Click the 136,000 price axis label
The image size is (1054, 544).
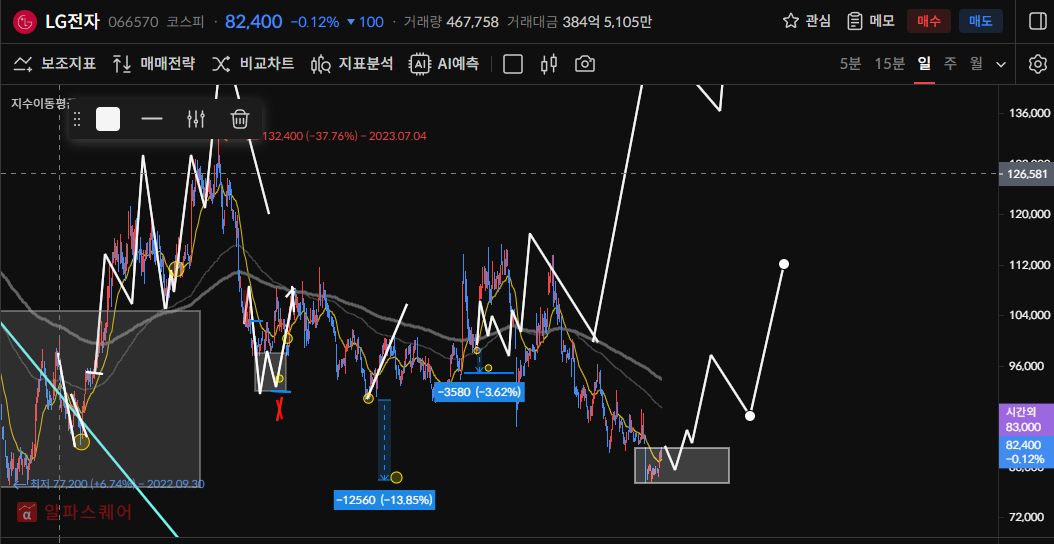(1028, 112)
